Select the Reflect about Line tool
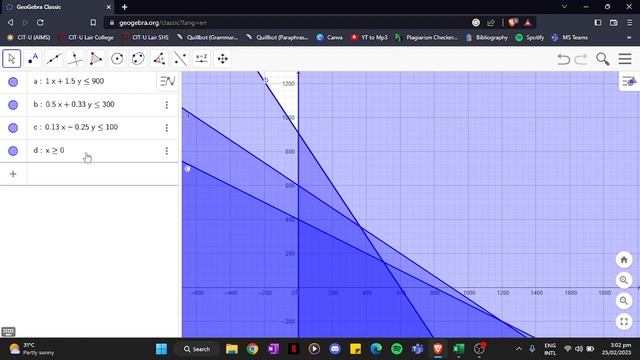 [180, 59]
